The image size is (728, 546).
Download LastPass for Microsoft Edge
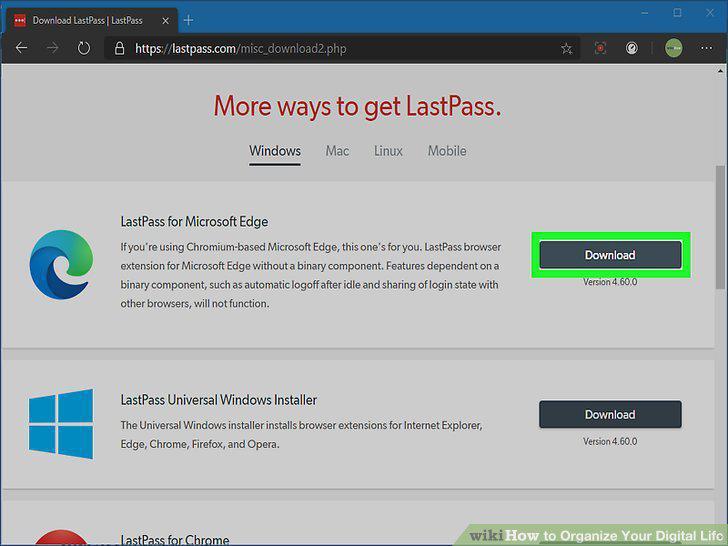610,255
